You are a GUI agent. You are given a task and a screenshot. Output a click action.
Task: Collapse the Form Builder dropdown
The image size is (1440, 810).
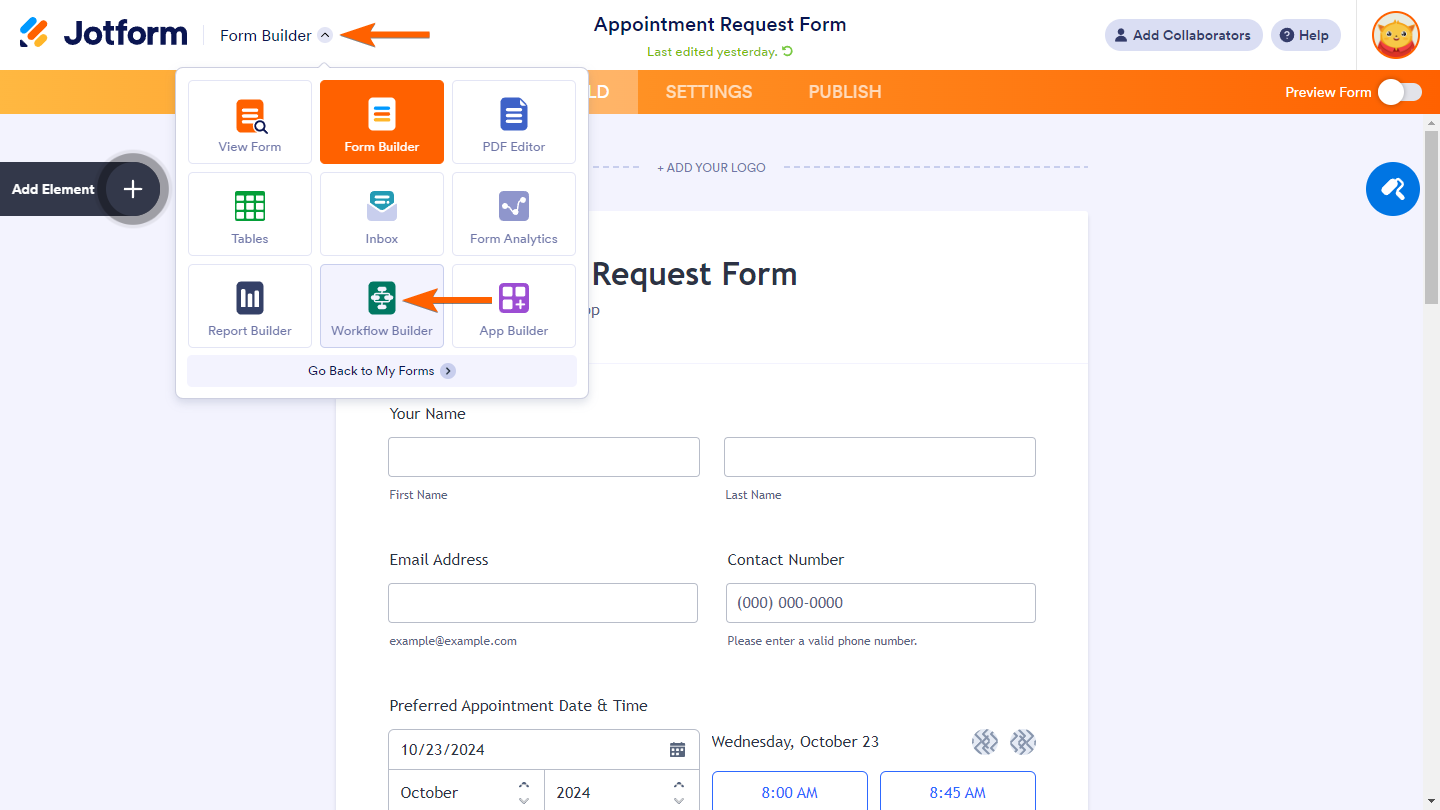click(x=325, y=35)
